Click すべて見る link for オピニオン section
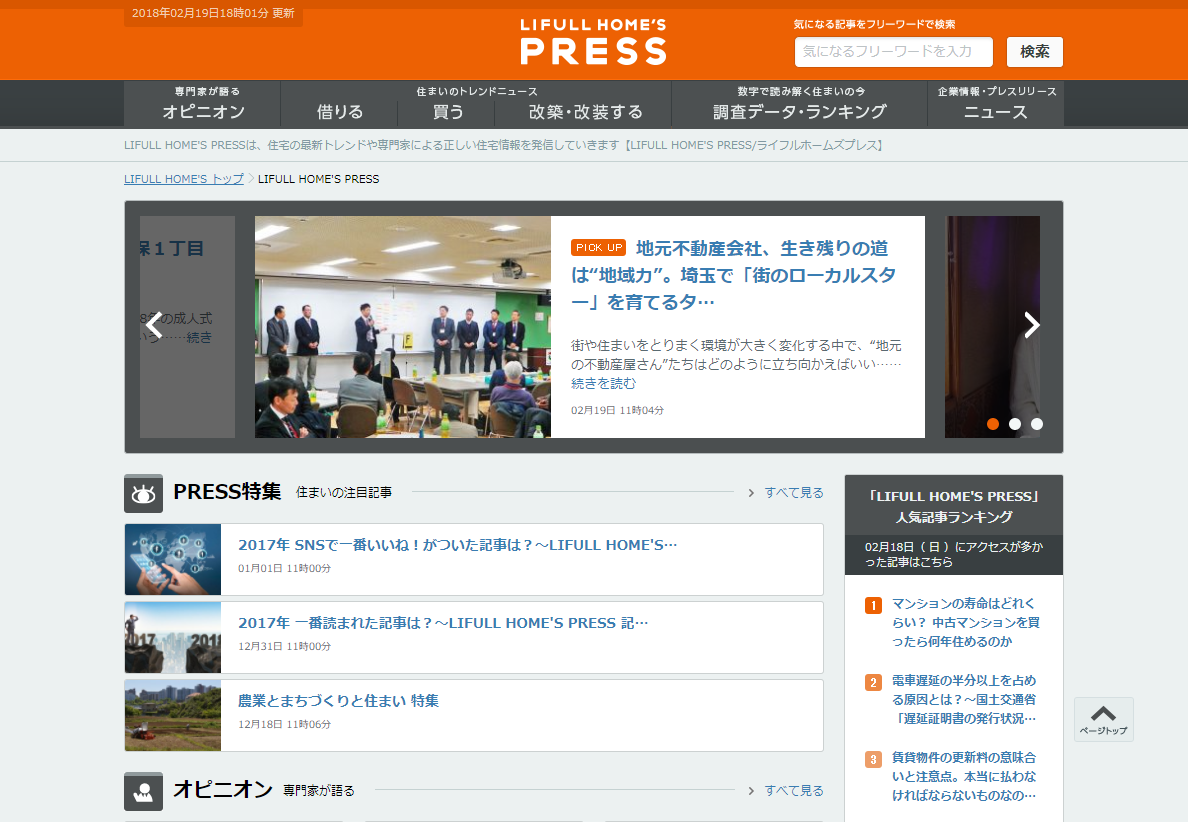Screen dimensions: 1188x822 793,790
